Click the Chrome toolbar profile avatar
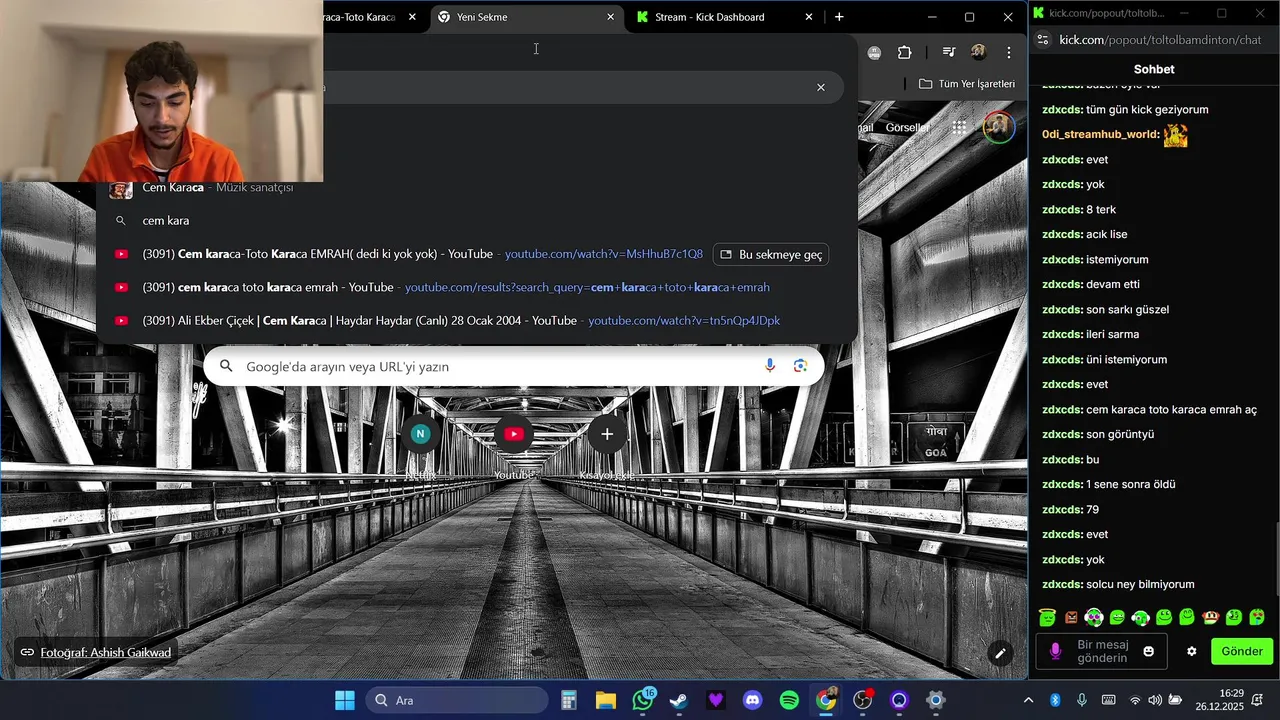 click(979, 53)
